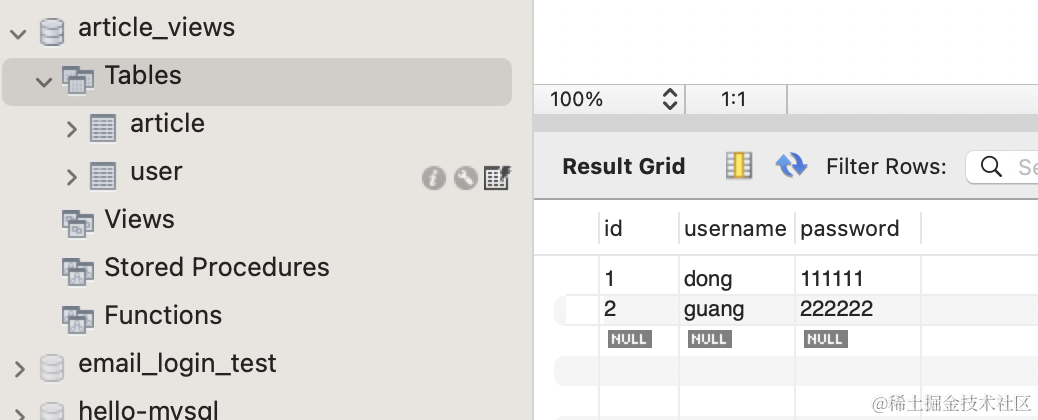The width and height of the screenshot is (1038, 420).
Task: Click the wrench icon on user table
Action: pyautogui.click(x=465, y=178)
